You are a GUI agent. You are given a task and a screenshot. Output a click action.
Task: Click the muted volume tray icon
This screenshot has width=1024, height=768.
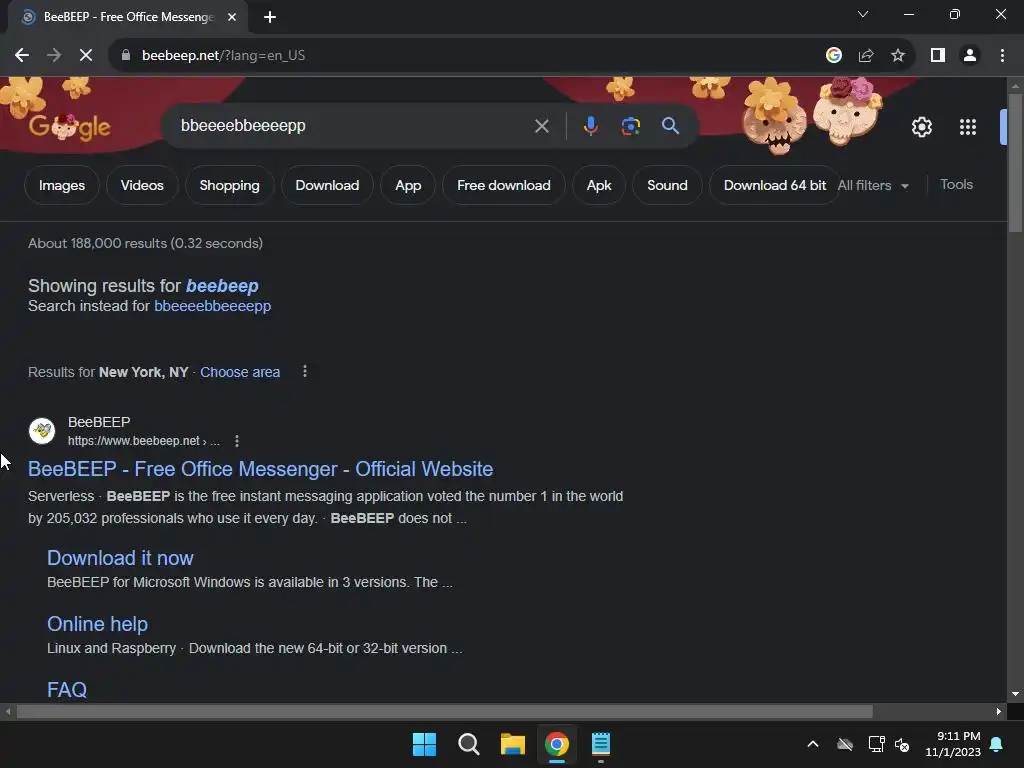[x=903, y=744]
